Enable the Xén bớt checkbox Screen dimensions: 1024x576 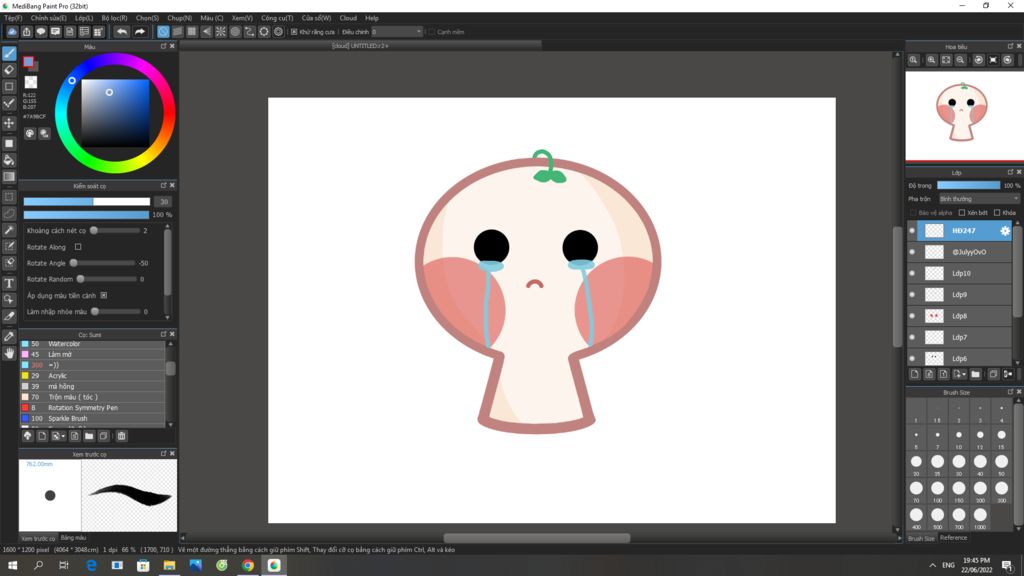[x=962, y=213]
